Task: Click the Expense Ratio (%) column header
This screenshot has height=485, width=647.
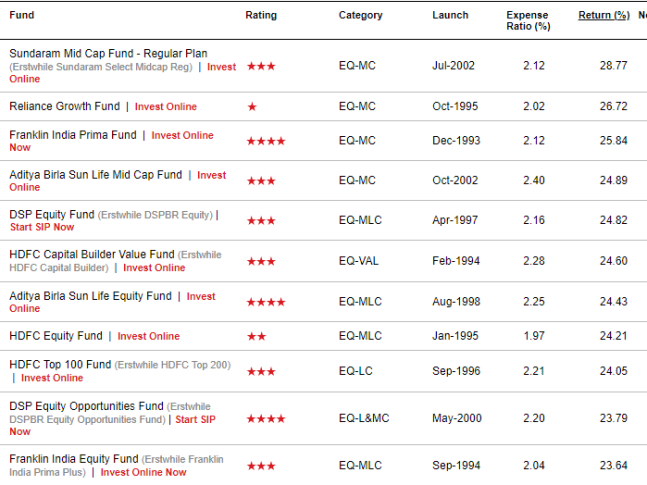Action: 529,21
